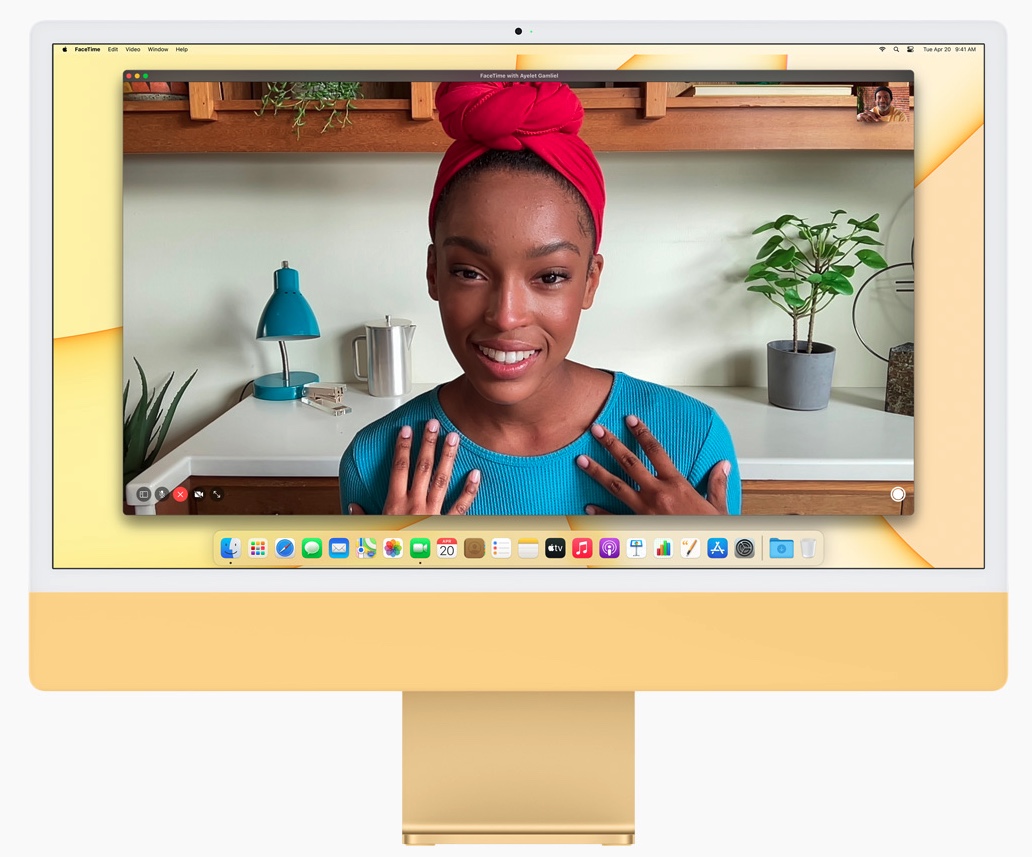Open the Photos app in dock

pos(393,548)
